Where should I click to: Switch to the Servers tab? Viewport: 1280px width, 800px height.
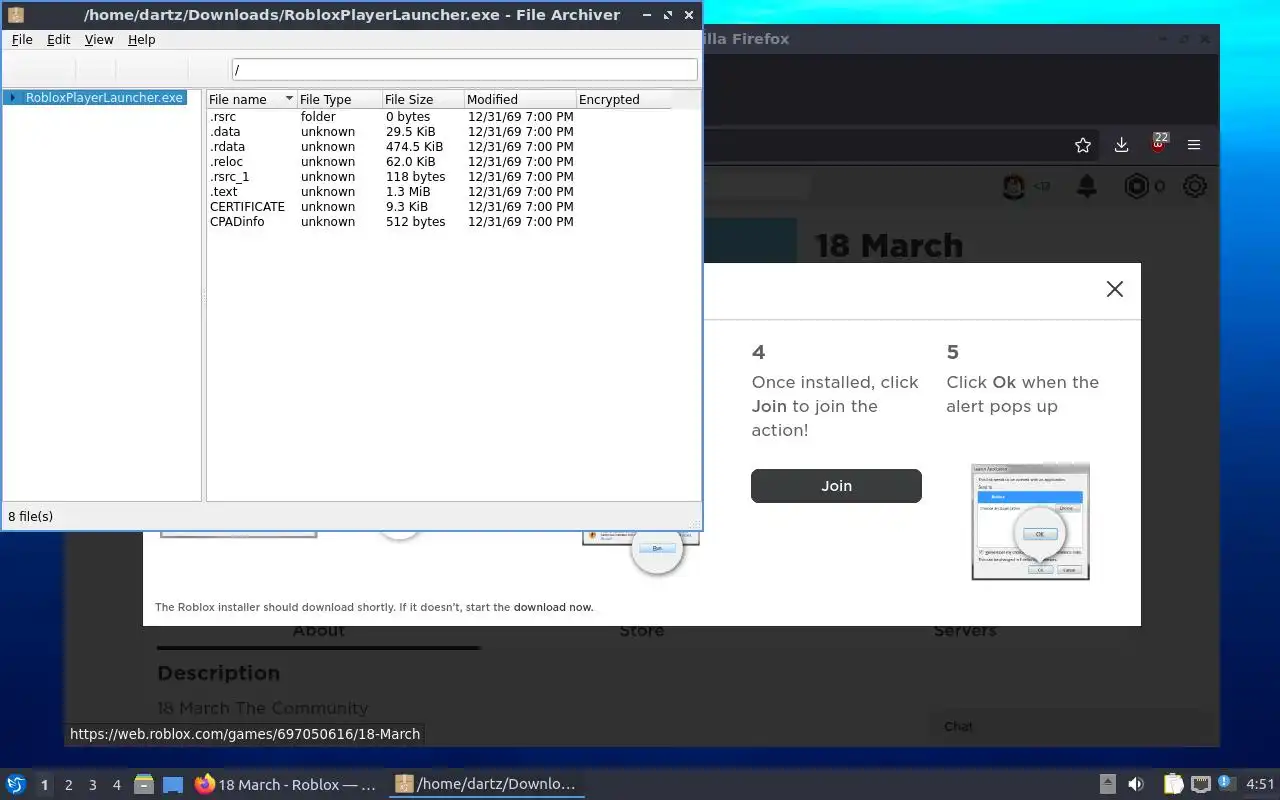pos(965,631)
